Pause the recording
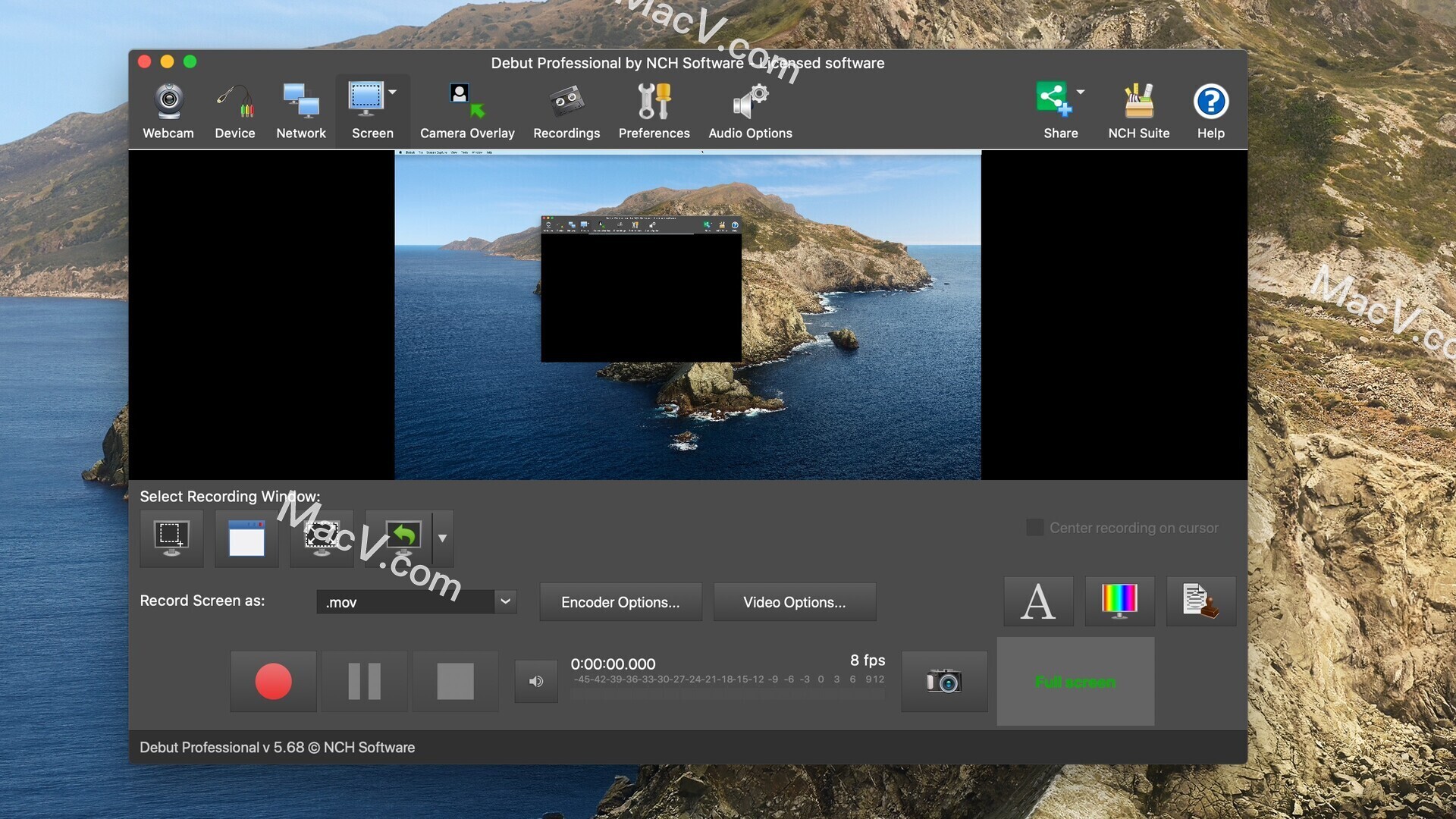 click(x=364, y=681)
